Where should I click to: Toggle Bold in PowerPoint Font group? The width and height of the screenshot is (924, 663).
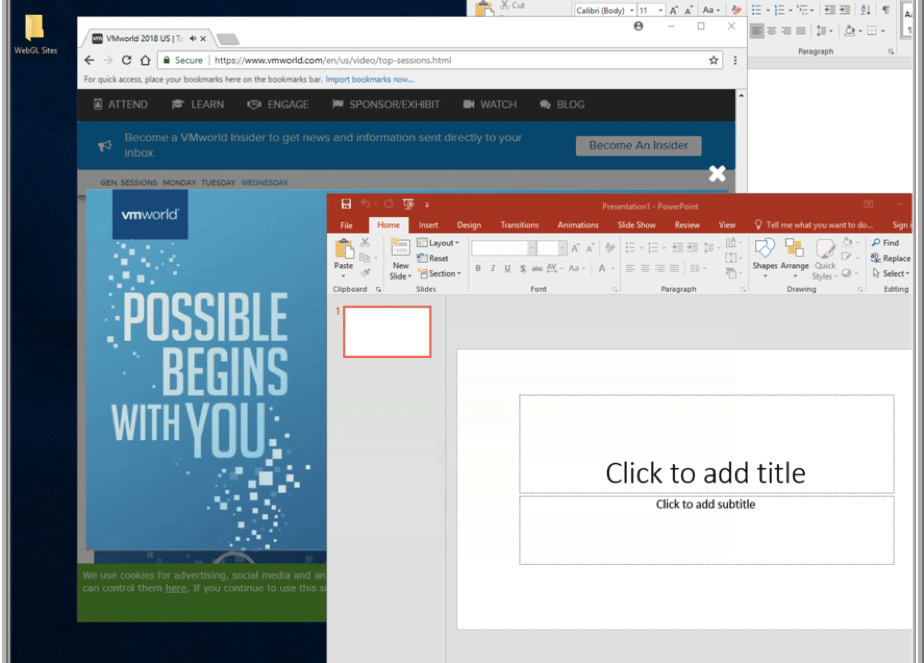[478, 269]
